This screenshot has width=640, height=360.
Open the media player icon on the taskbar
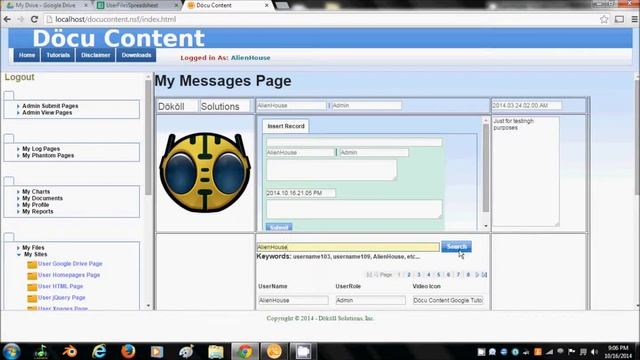157,351
